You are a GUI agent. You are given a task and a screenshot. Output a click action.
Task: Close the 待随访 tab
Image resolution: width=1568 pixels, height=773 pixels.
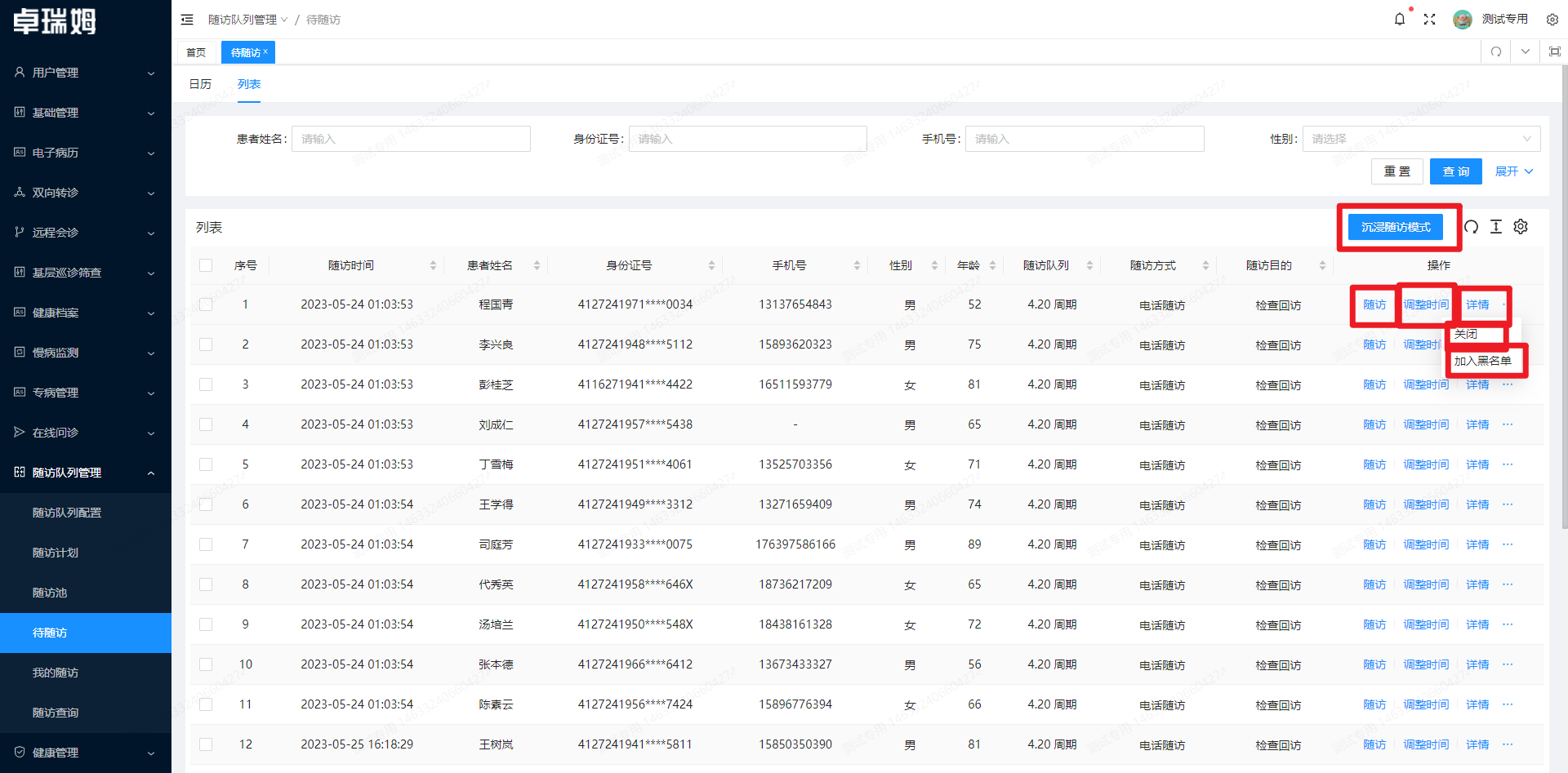point(265,51)
